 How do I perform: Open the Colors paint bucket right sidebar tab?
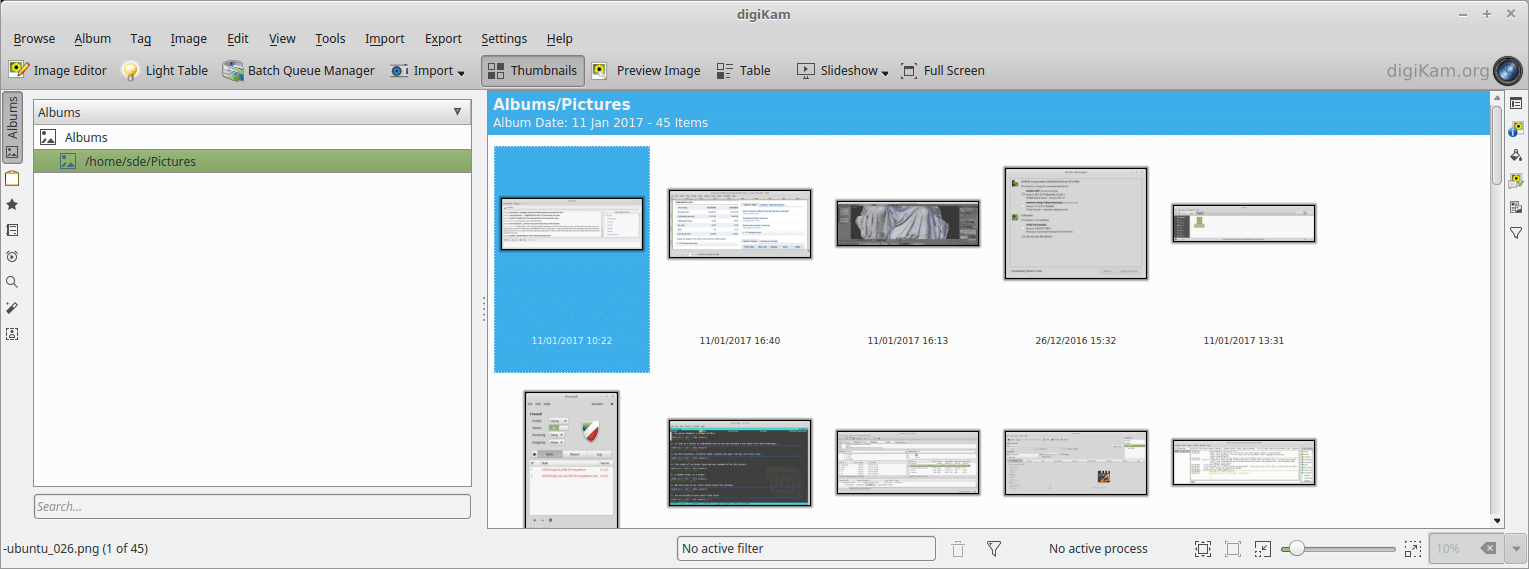1516,155
